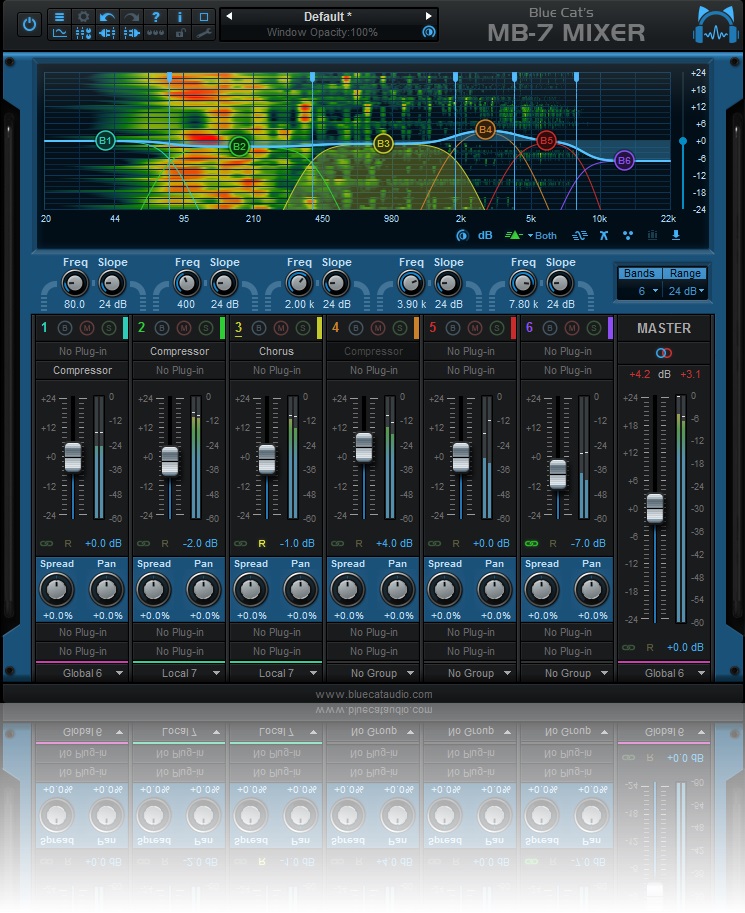Click the post plug-ins toolbar icon

(x=131, y=33)
